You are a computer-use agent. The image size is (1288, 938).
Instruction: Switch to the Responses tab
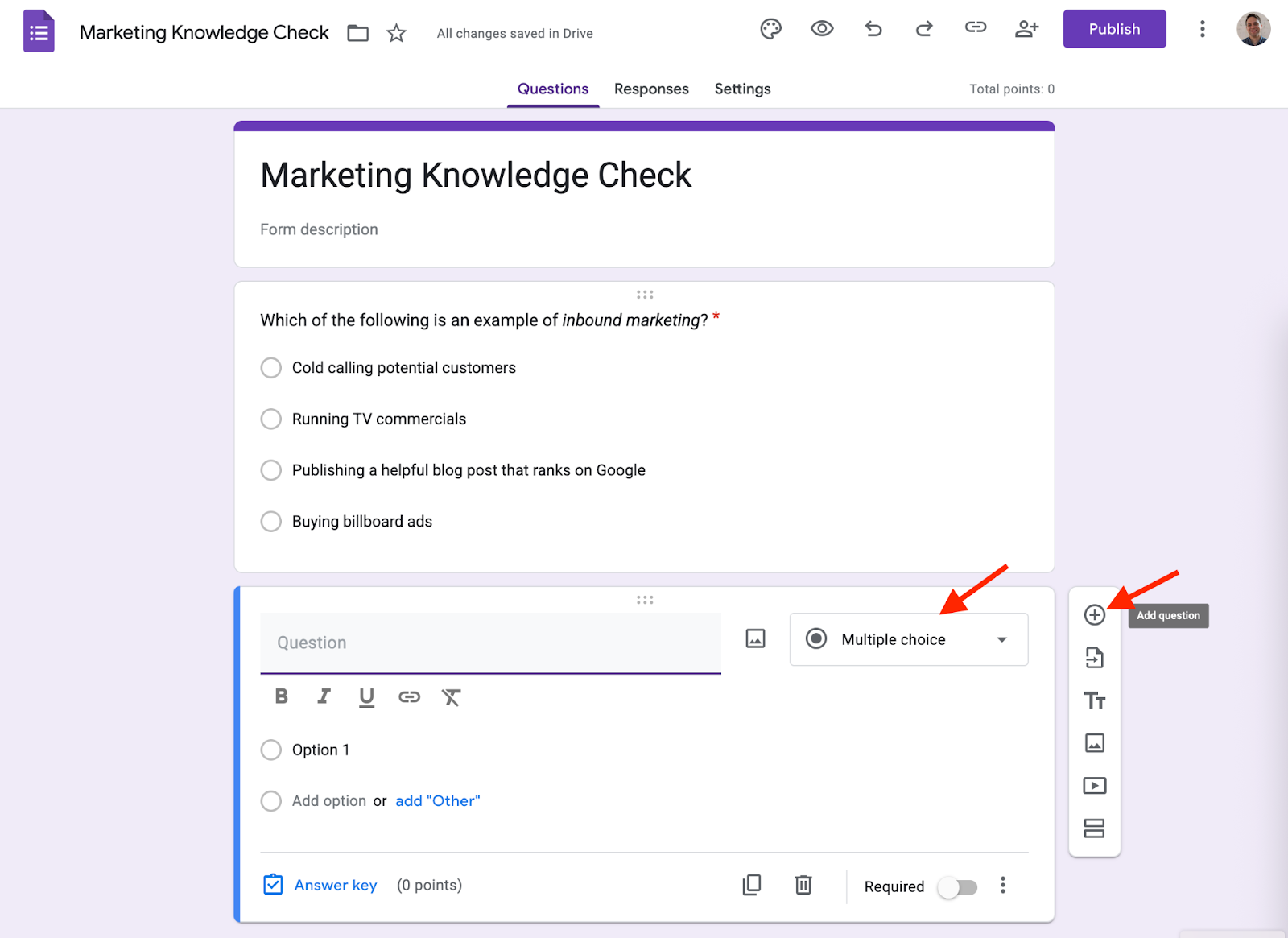(x=650, y=89)
